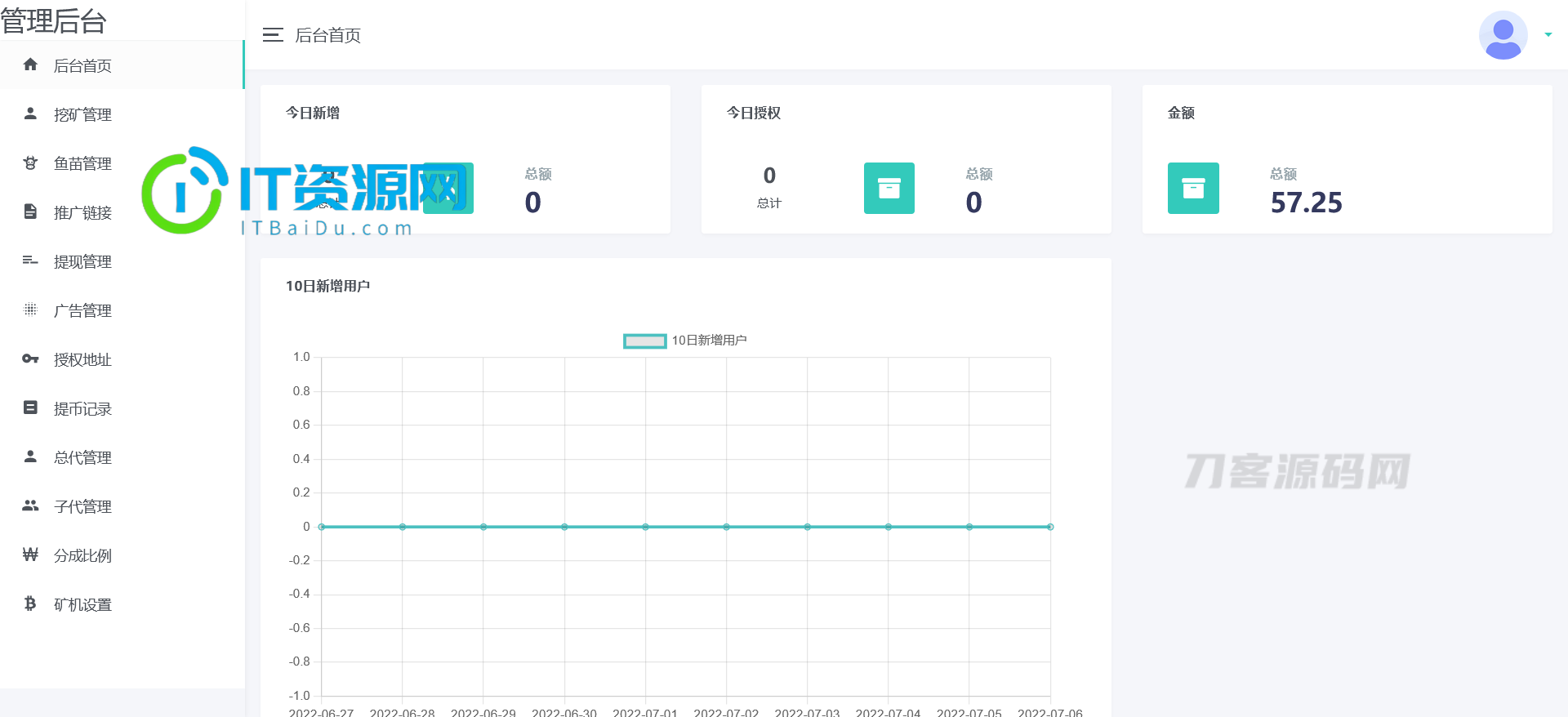This screenshot has height=717, width=1568.
Task: Toggle the hamburger sidebar menu icon
Action: click(x=273, y=34)
